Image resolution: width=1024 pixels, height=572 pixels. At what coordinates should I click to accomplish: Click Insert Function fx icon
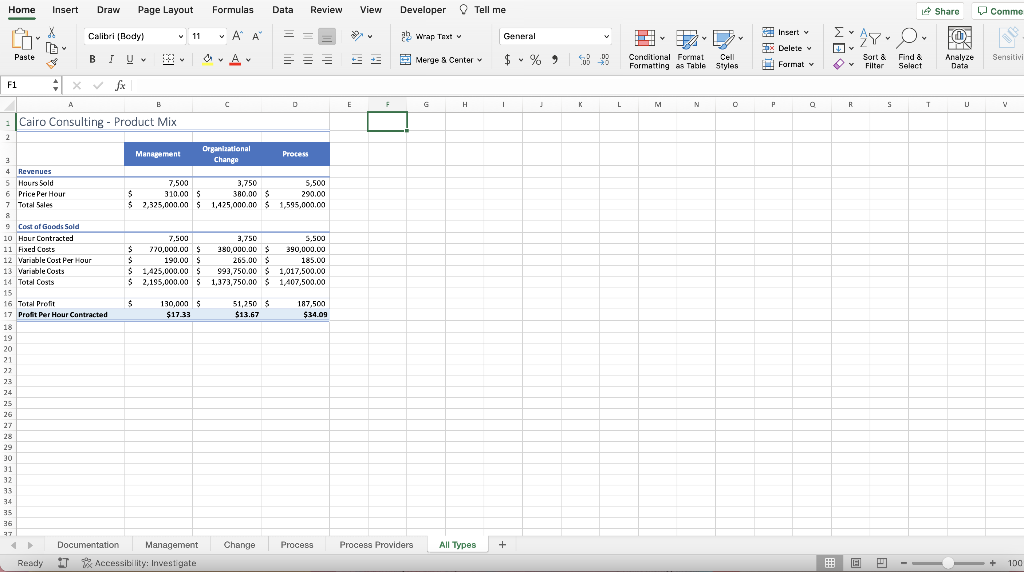120,86
